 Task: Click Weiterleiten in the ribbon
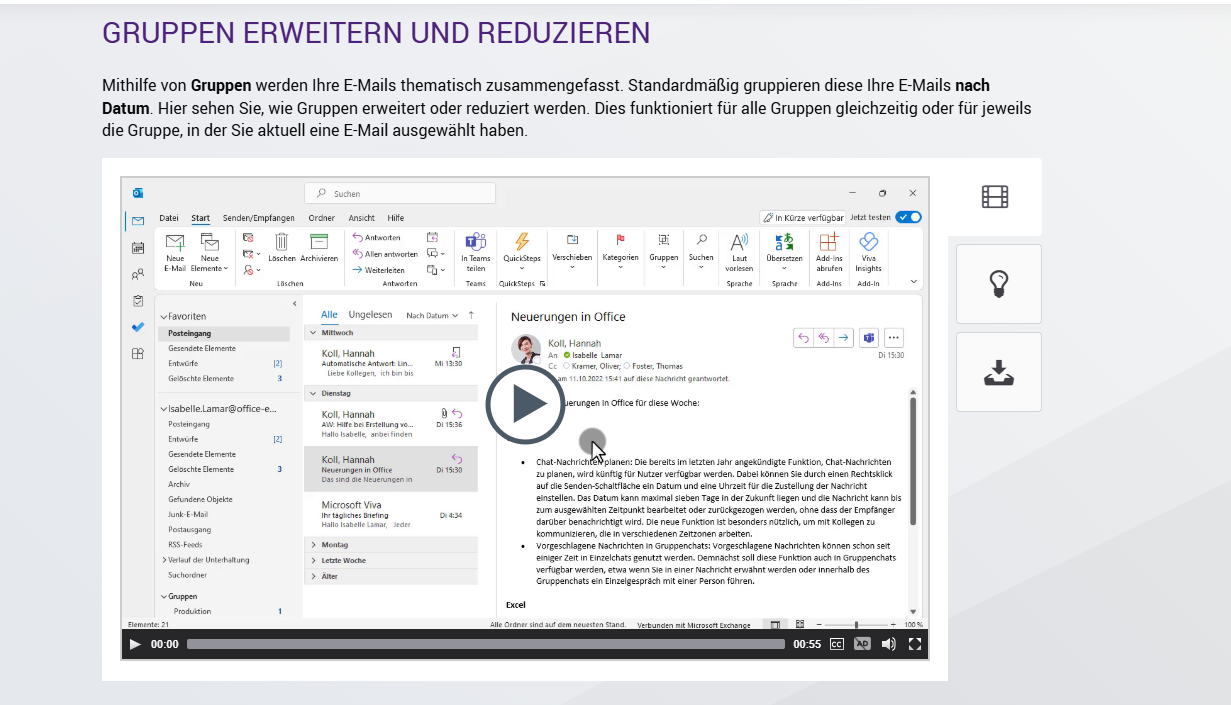(x=378, y=270)
